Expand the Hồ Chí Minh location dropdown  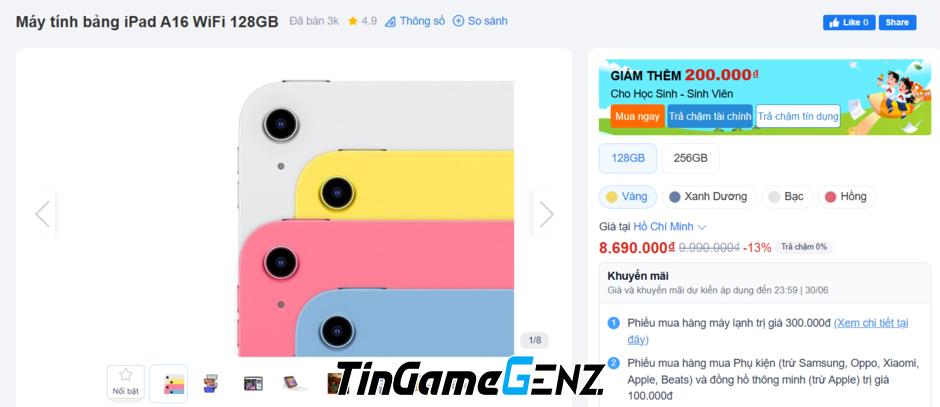(670, 227)
